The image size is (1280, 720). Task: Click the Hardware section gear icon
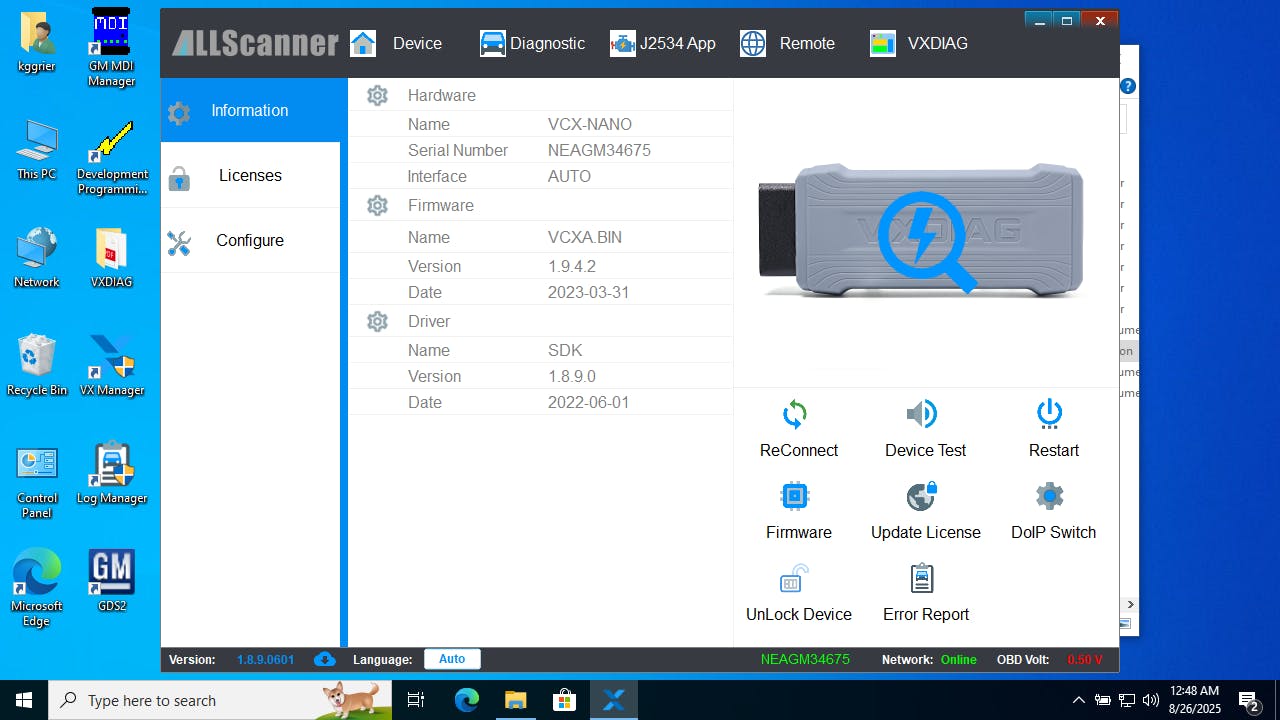pos(377,95)
